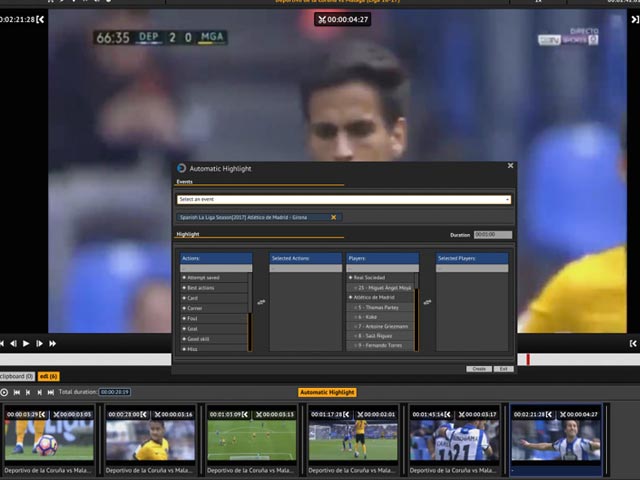Click the Highlight section header

[188, 234]
